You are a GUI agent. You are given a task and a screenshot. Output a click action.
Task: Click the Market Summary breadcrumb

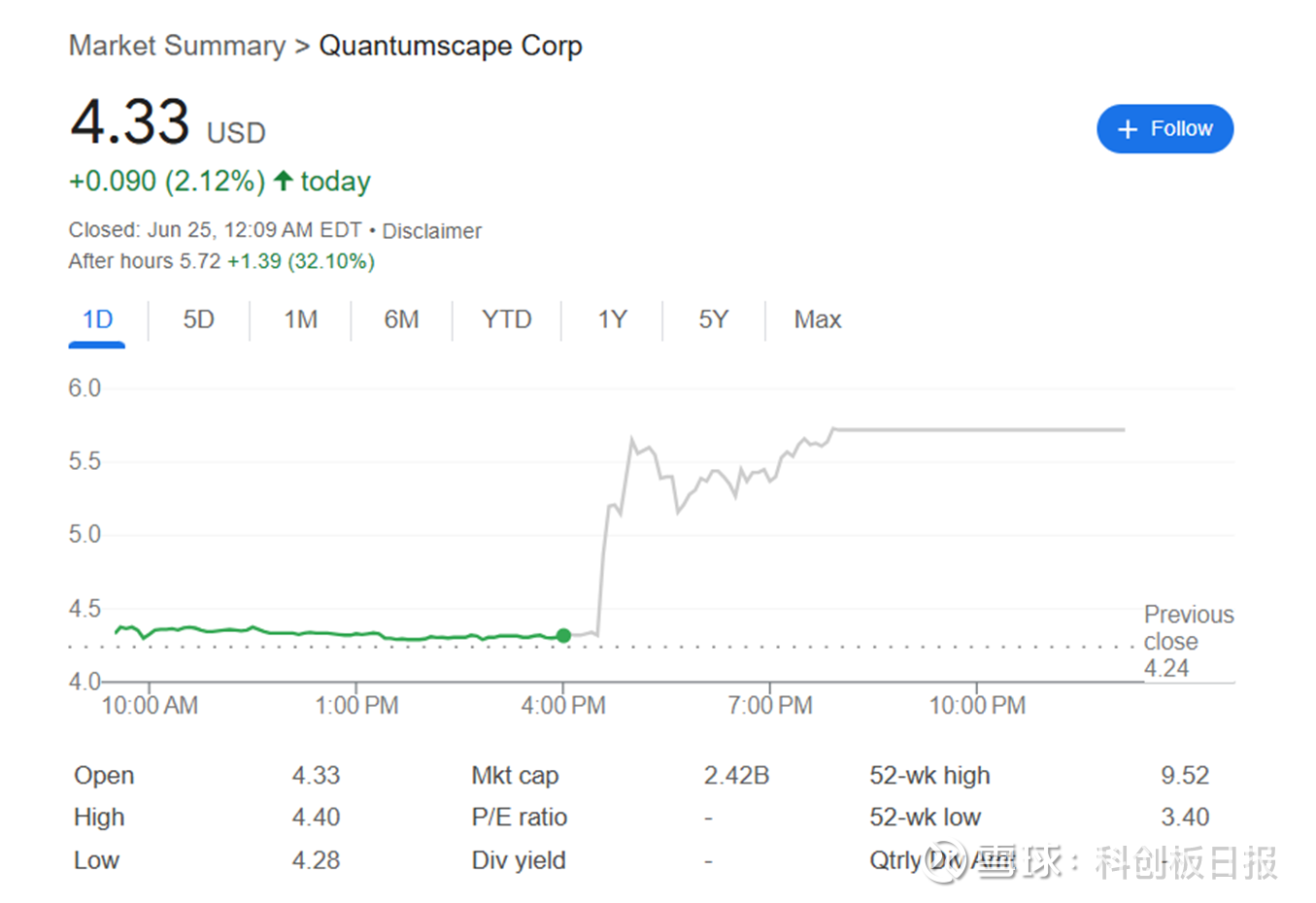(x=177, y=46)
